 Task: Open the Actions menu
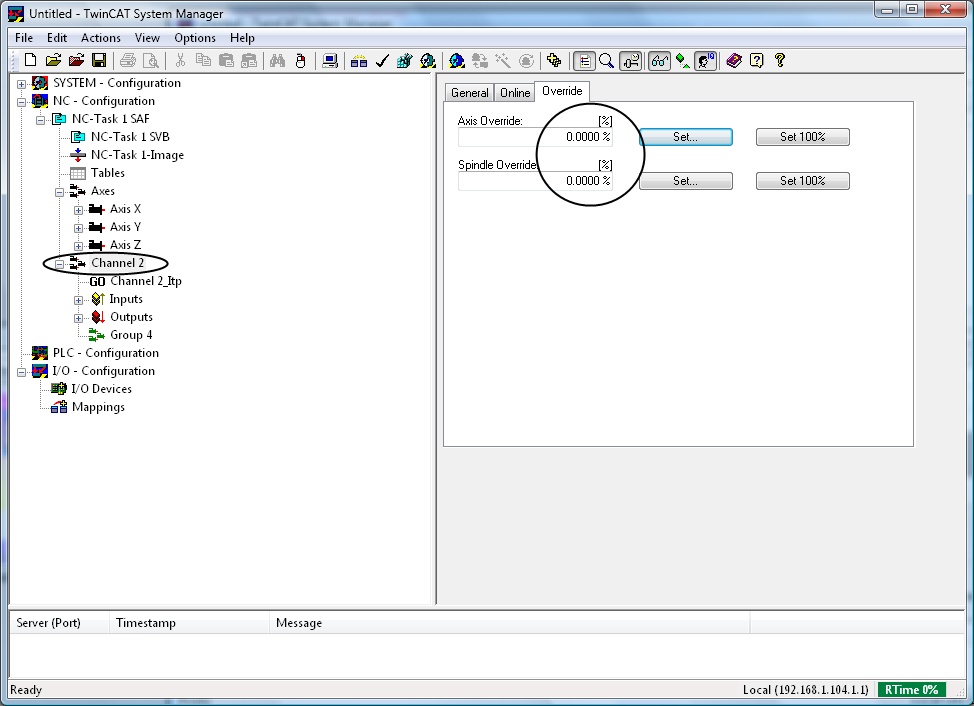coord(101,38)
